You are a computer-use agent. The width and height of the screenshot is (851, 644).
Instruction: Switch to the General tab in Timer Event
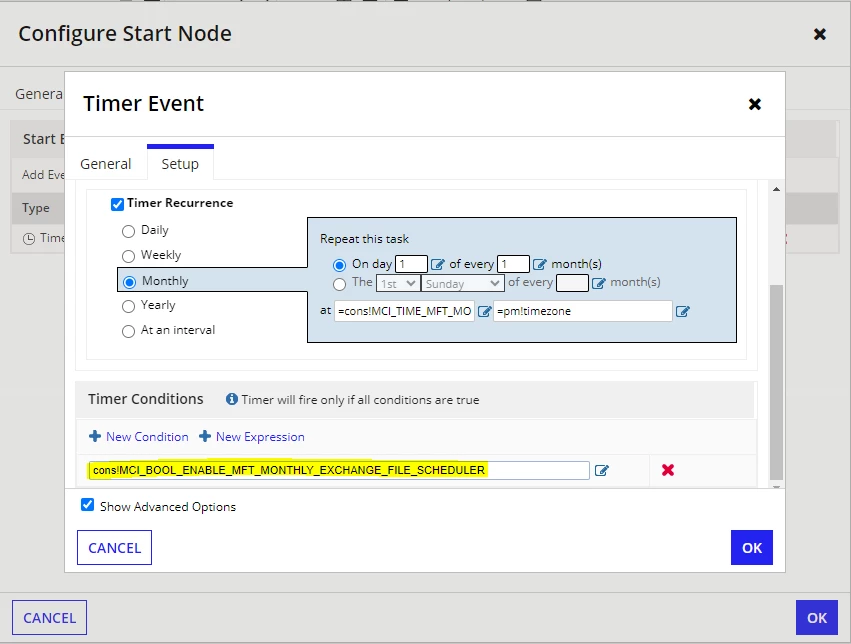point(106,164)
